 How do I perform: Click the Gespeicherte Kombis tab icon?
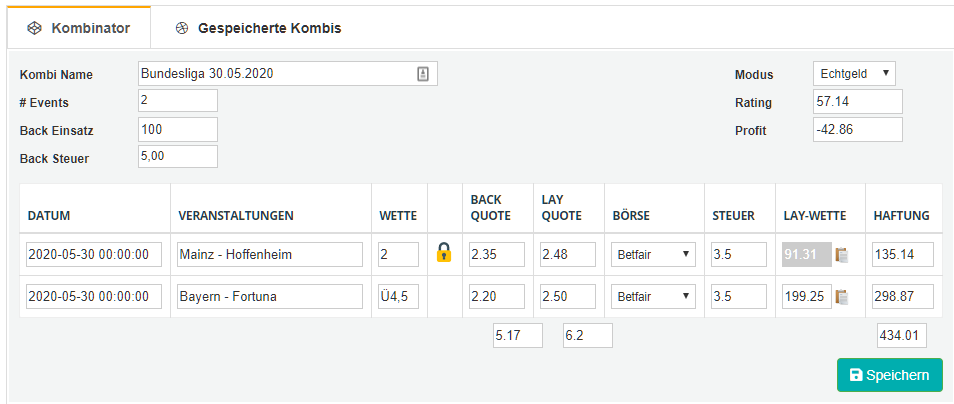(181, 28)
